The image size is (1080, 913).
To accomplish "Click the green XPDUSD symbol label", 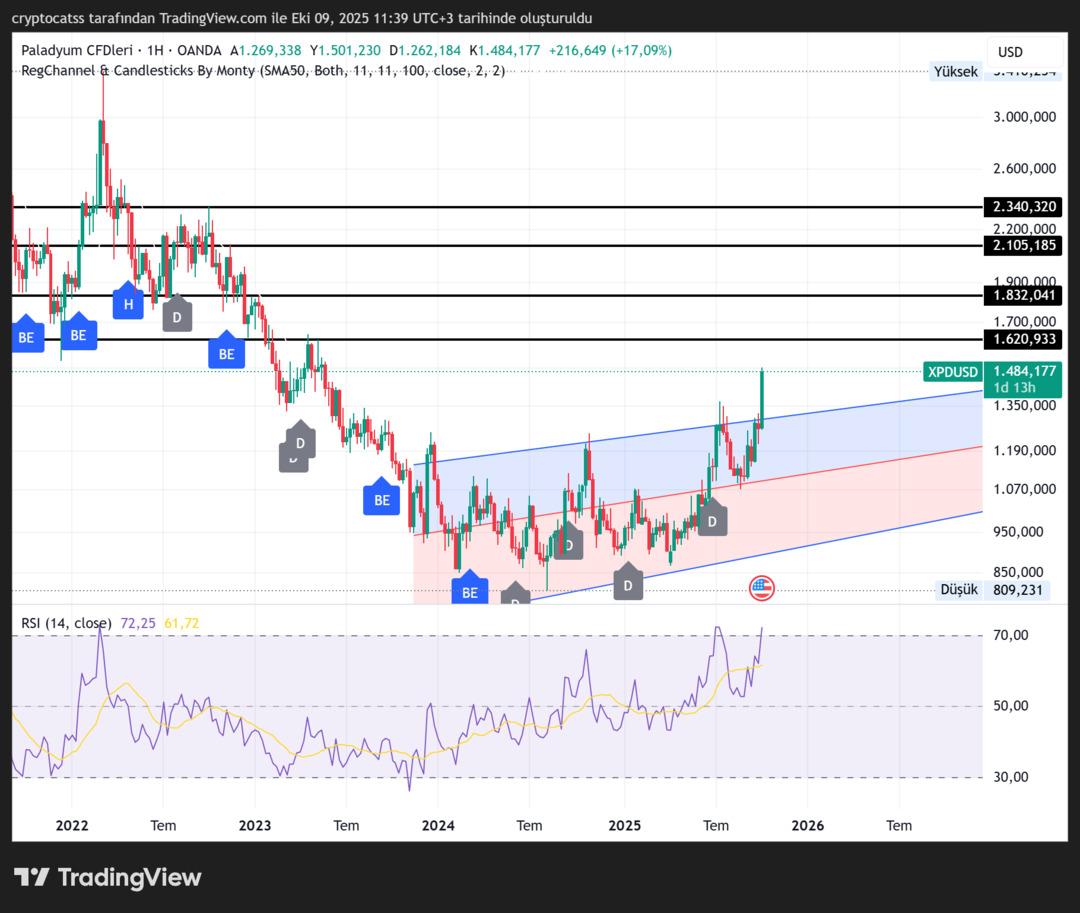I will (x=952, y=372).
